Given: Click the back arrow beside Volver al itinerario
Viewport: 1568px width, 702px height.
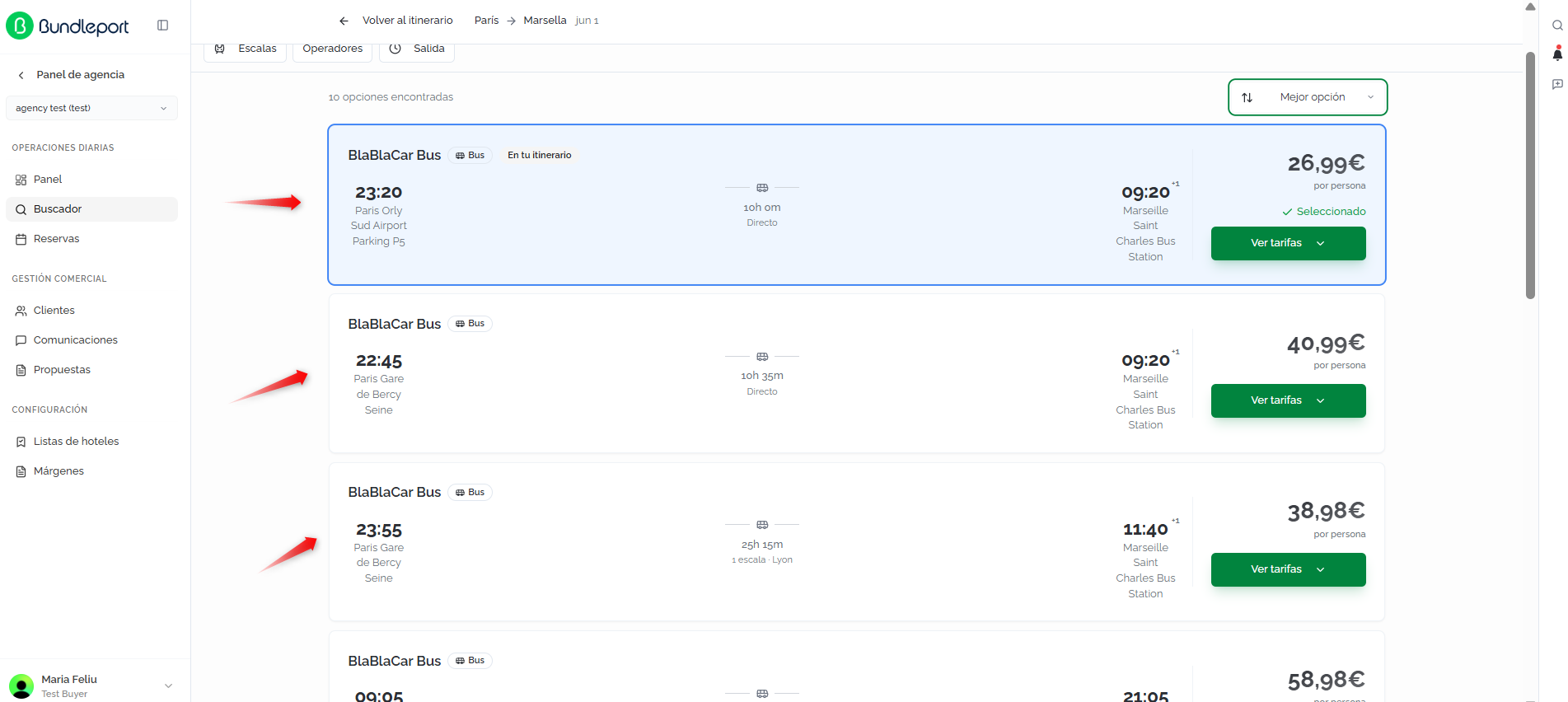Looking at the screenshot, I should coord(344,21).
